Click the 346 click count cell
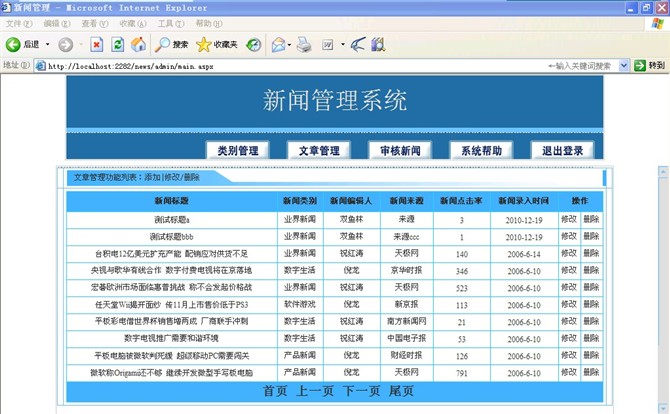This screenshot has height=414, width=670. (x=461, y=271)
